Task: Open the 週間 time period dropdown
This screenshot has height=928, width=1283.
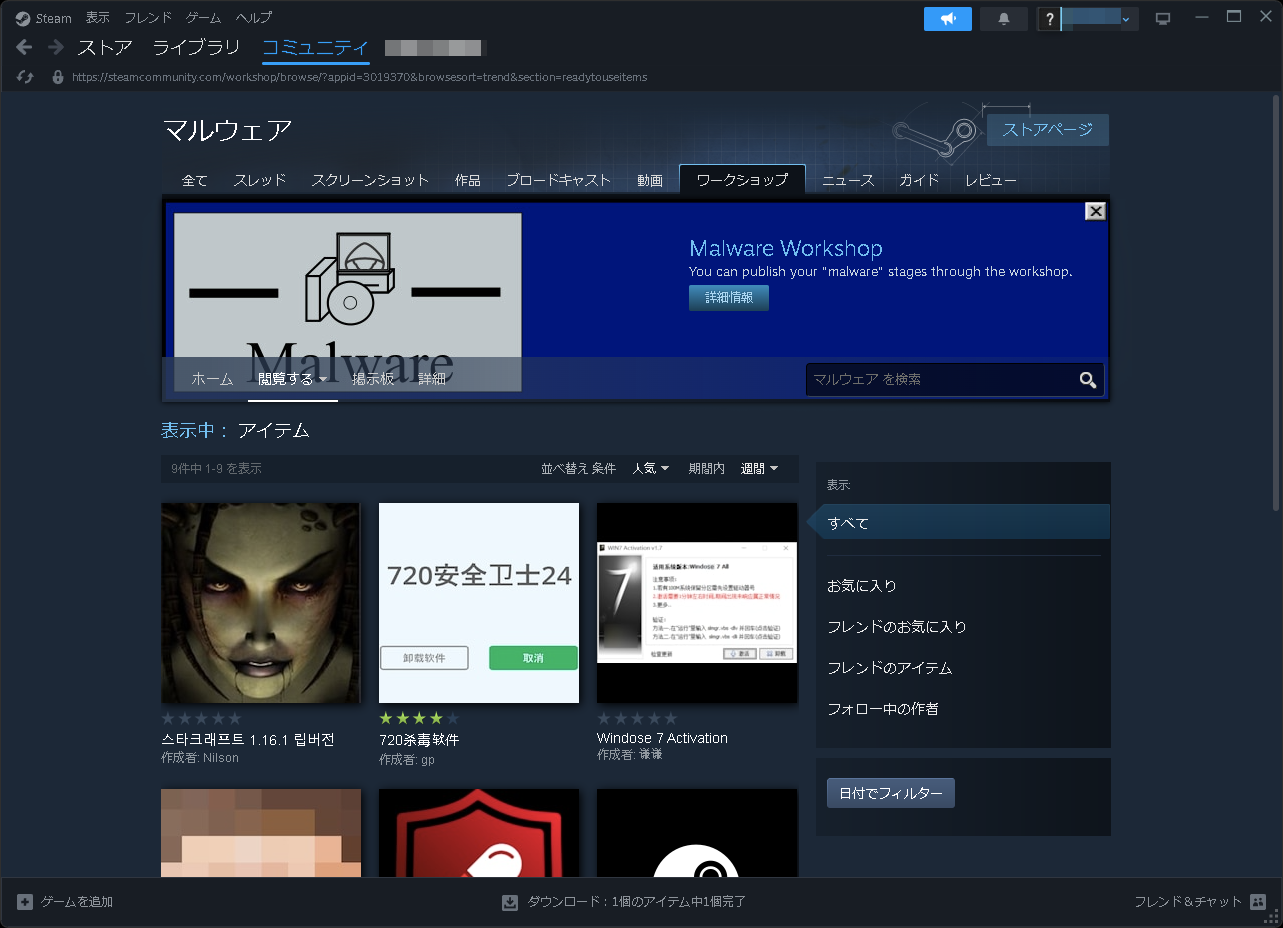Action: tap(758, 468)
